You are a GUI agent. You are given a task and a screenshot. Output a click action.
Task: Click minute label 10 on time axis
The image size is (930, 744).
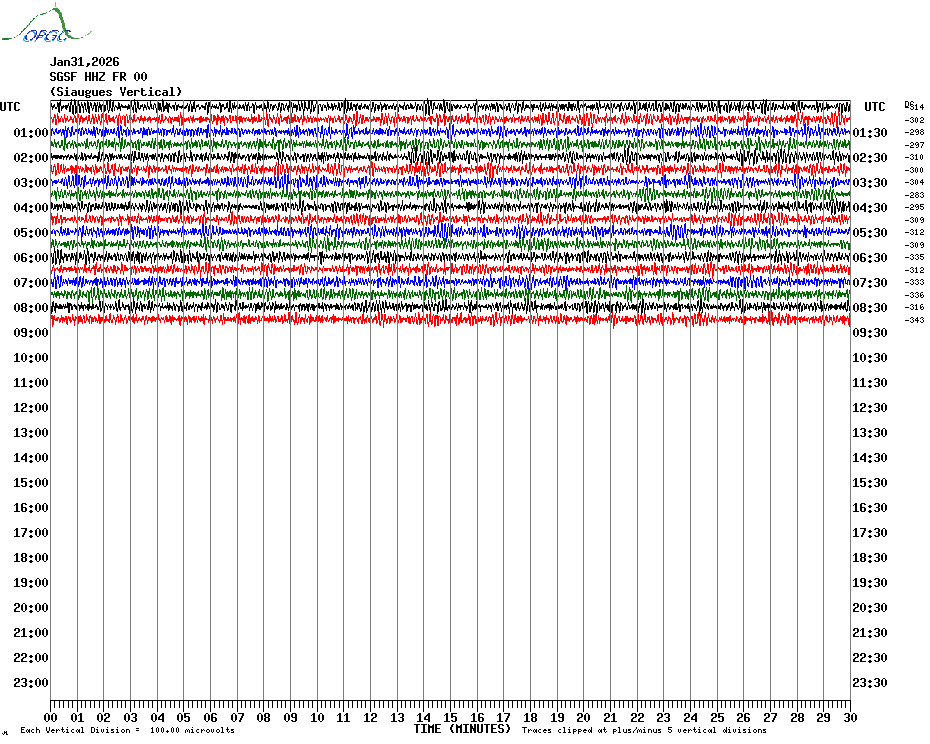coord(317,717)
